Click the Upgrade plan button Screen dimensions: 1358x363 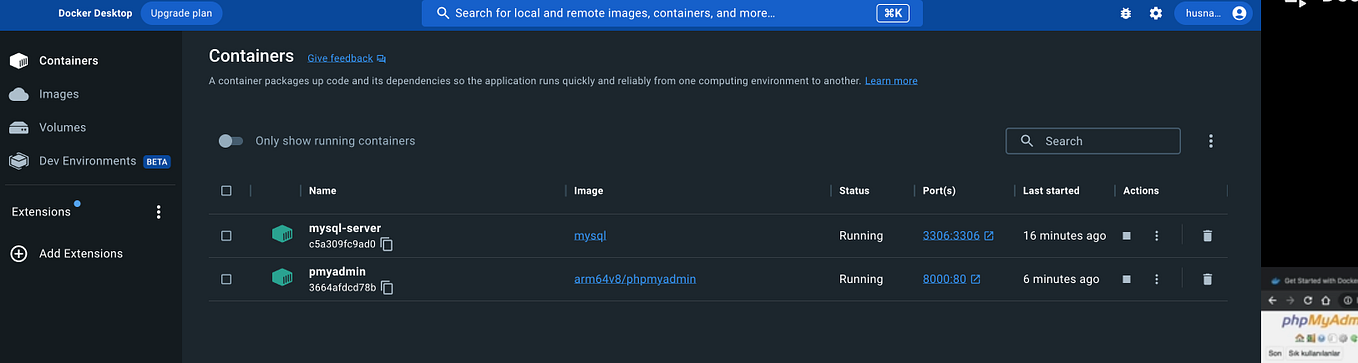pos(181,13)
